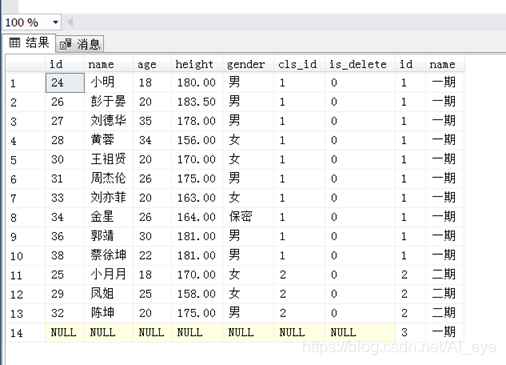This screenshot has height=365, width=506.
Task: Select row header number 1
Action: point(26,83)
